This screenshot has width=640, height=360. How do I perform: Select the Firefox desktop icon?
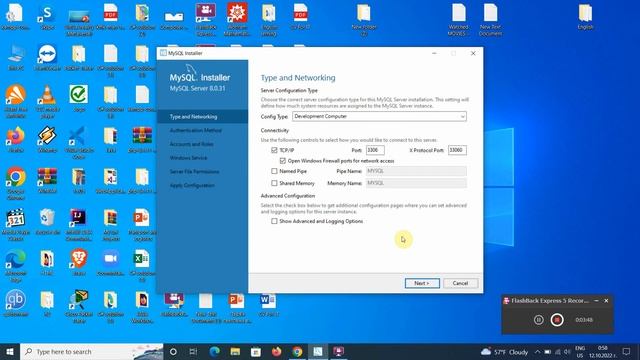16,140
